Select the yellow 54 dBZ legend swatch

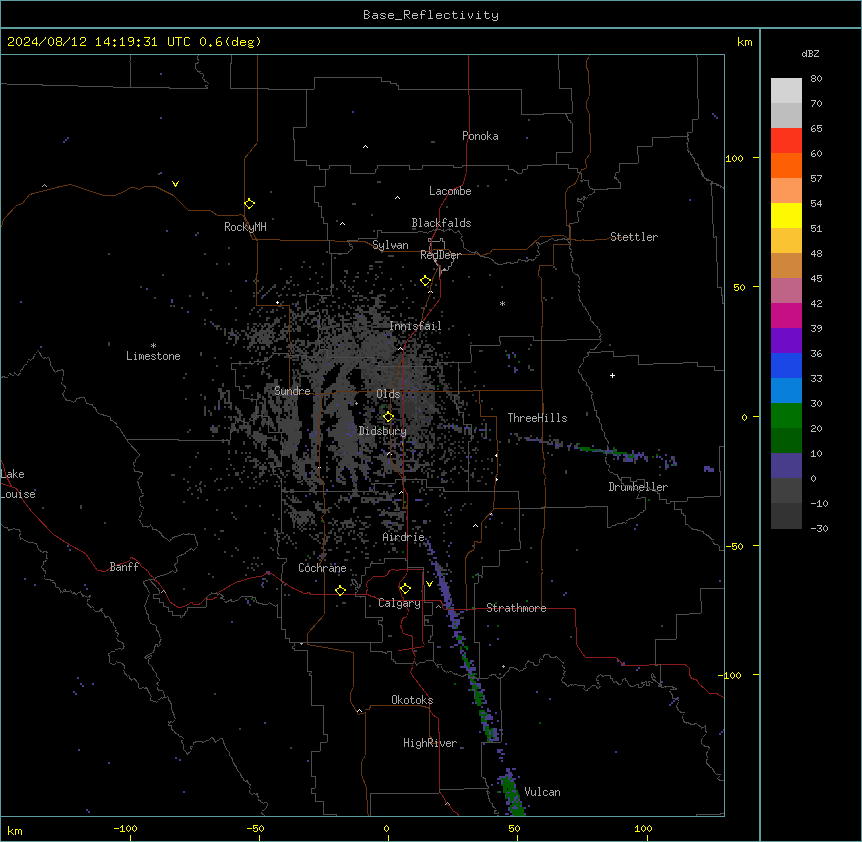[x=786, y=215]
